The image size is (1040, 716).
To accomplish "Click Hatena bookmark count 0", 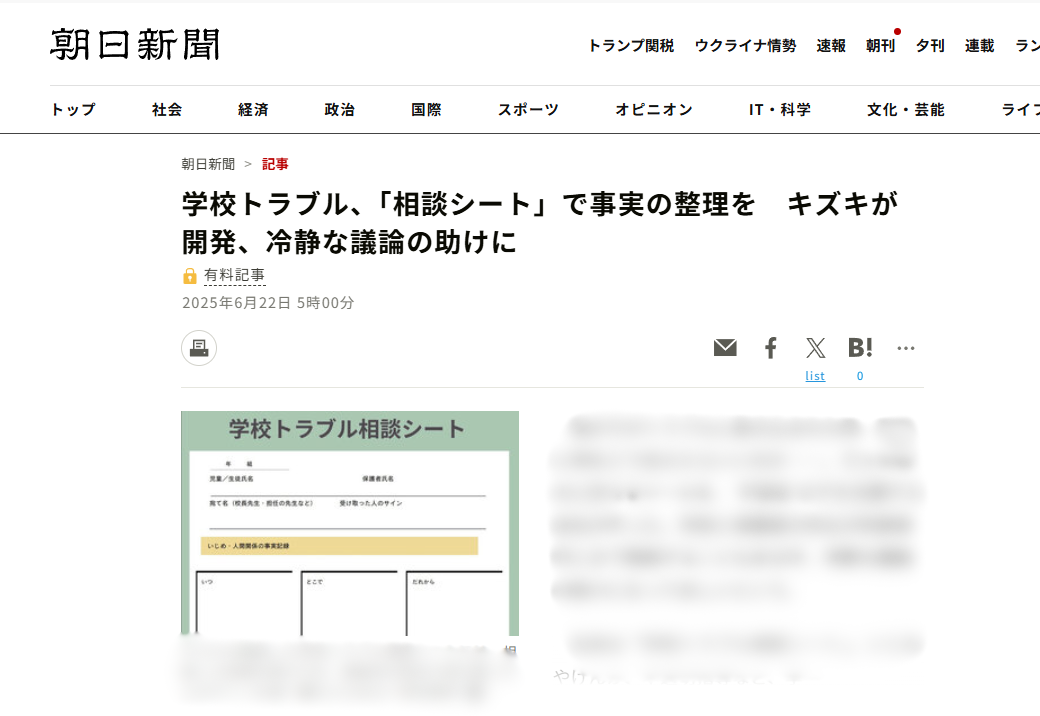I will point(860,376).
